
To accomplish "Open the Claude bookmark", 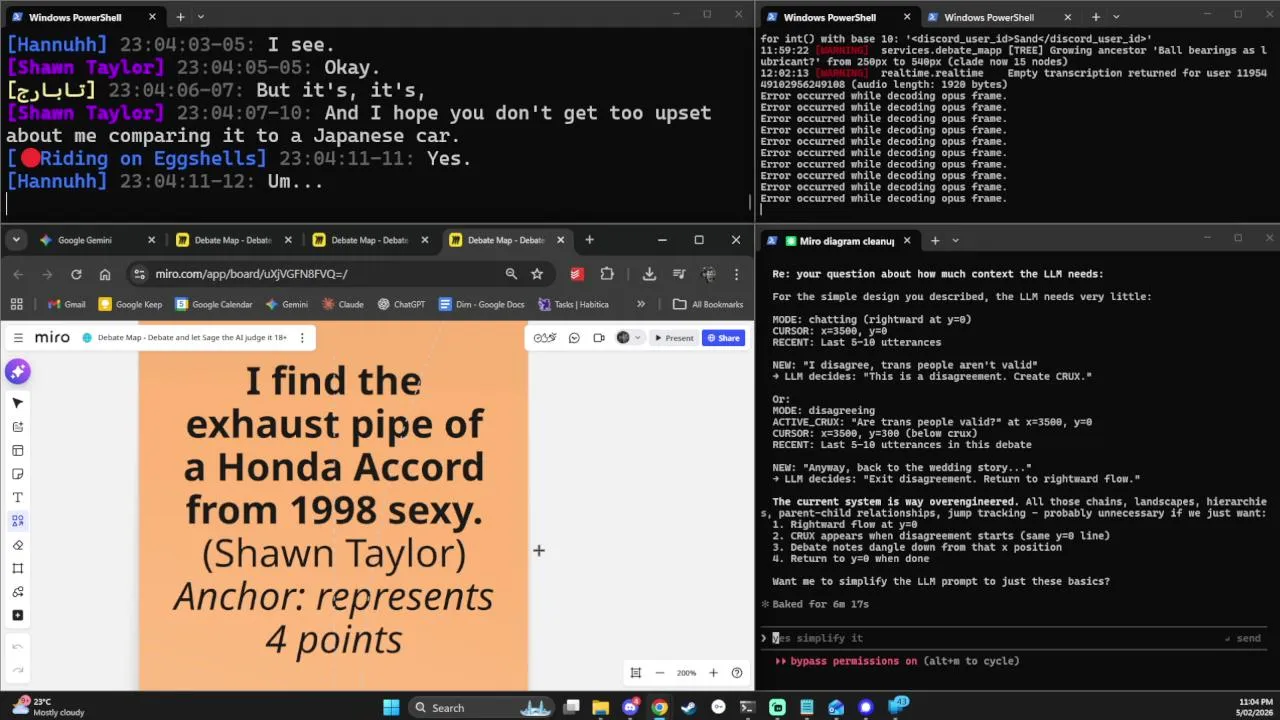I will click(342, 304).
